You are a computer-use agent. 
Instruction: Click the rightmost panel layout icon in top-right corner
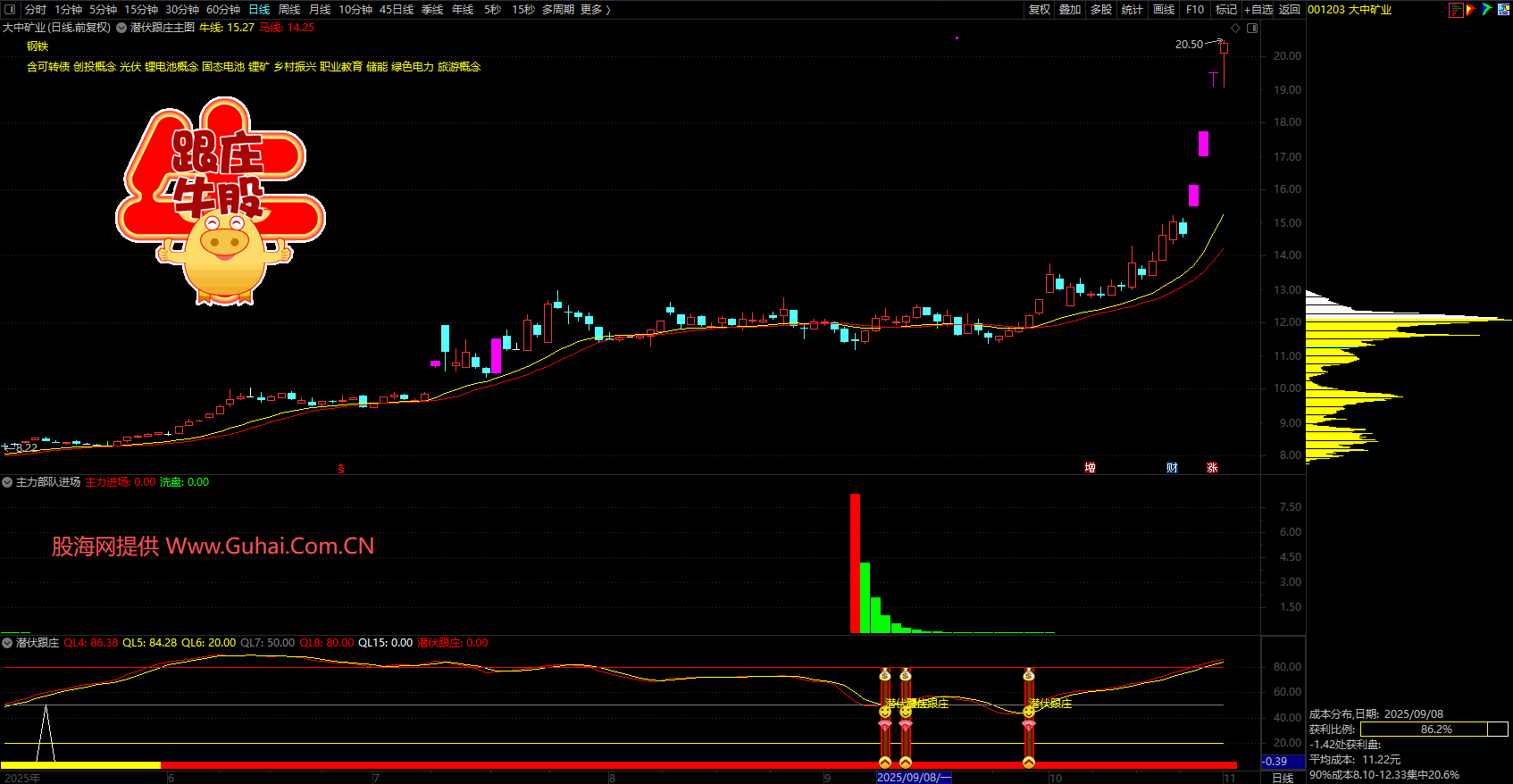tap(1502, 10)
